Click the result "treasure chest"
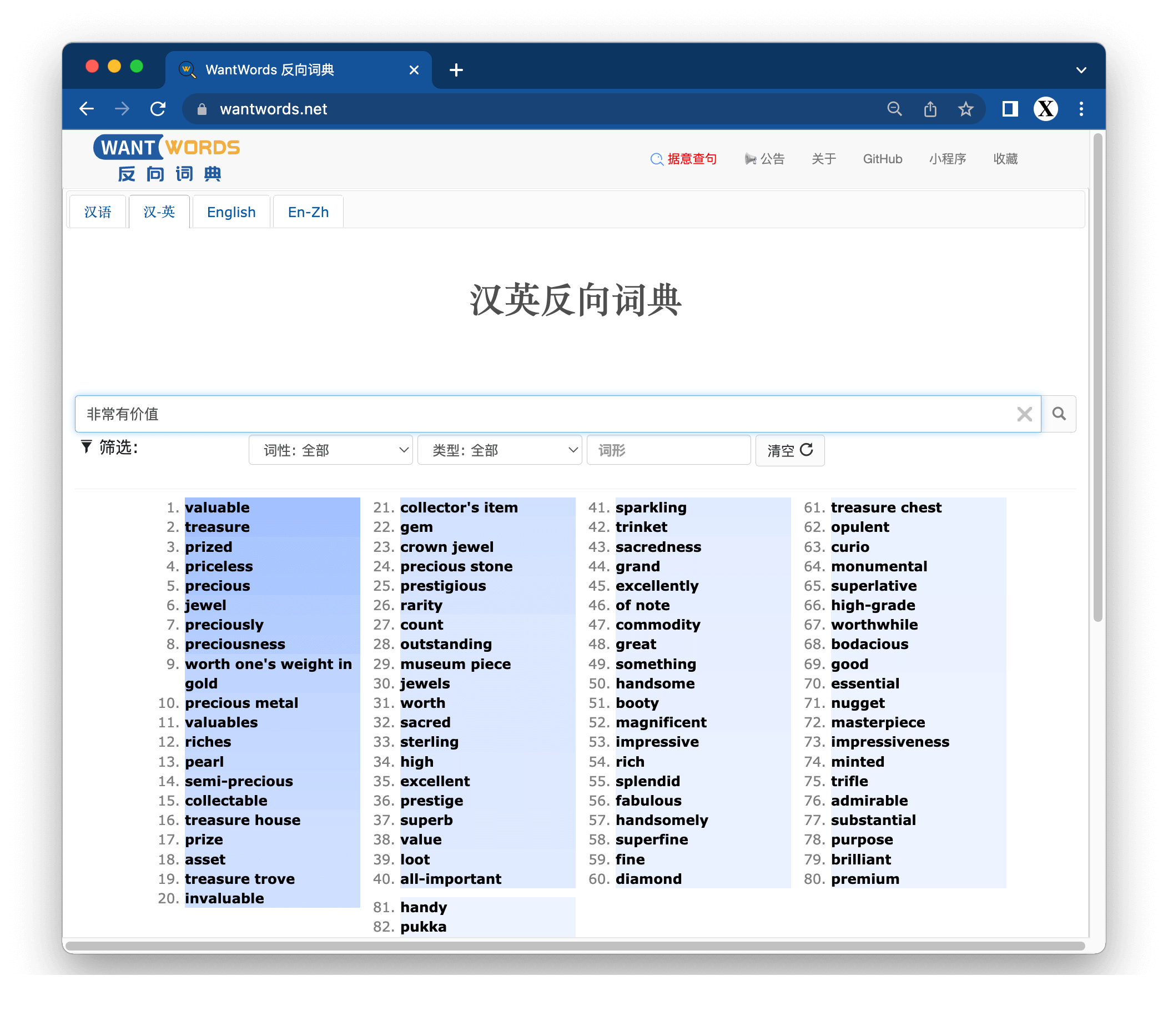 (885, 507)
